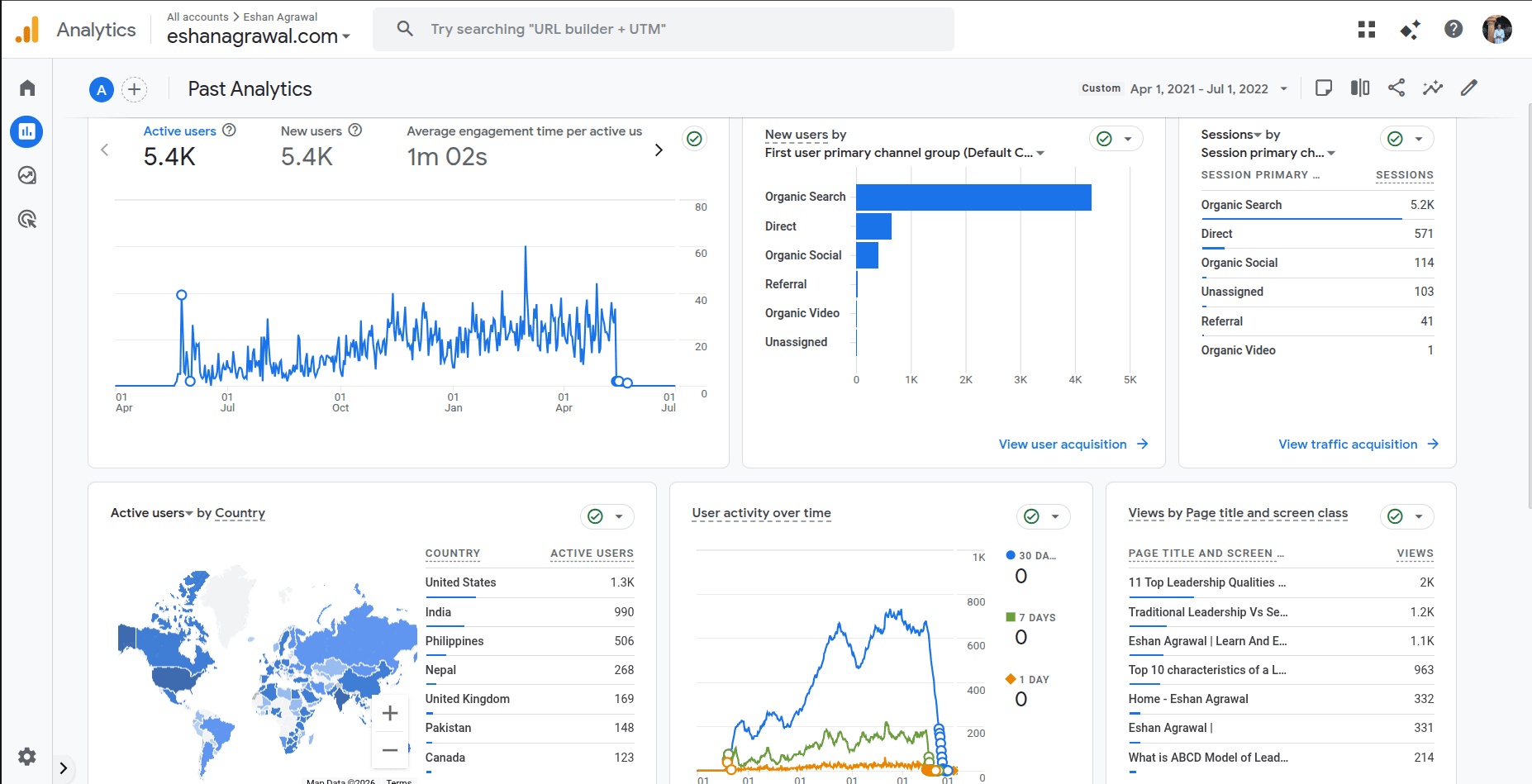
Task: Open the Insights sparkline icon
Action: click(1433, 88)
